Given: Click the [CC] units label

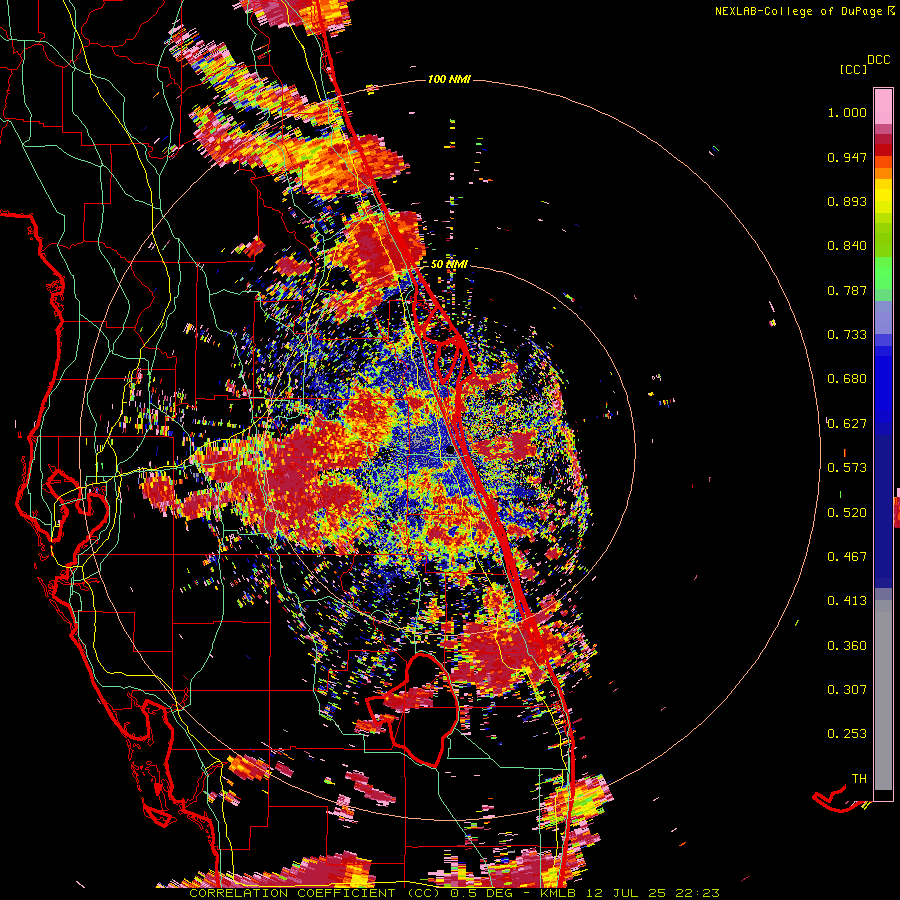Looking at the screenshot, I should (853, 69).
